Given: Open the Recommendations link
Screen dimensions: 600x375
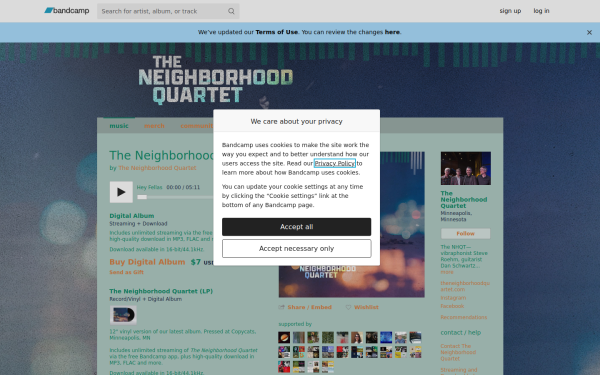Looking at the screenshot, I should point(464,317).
